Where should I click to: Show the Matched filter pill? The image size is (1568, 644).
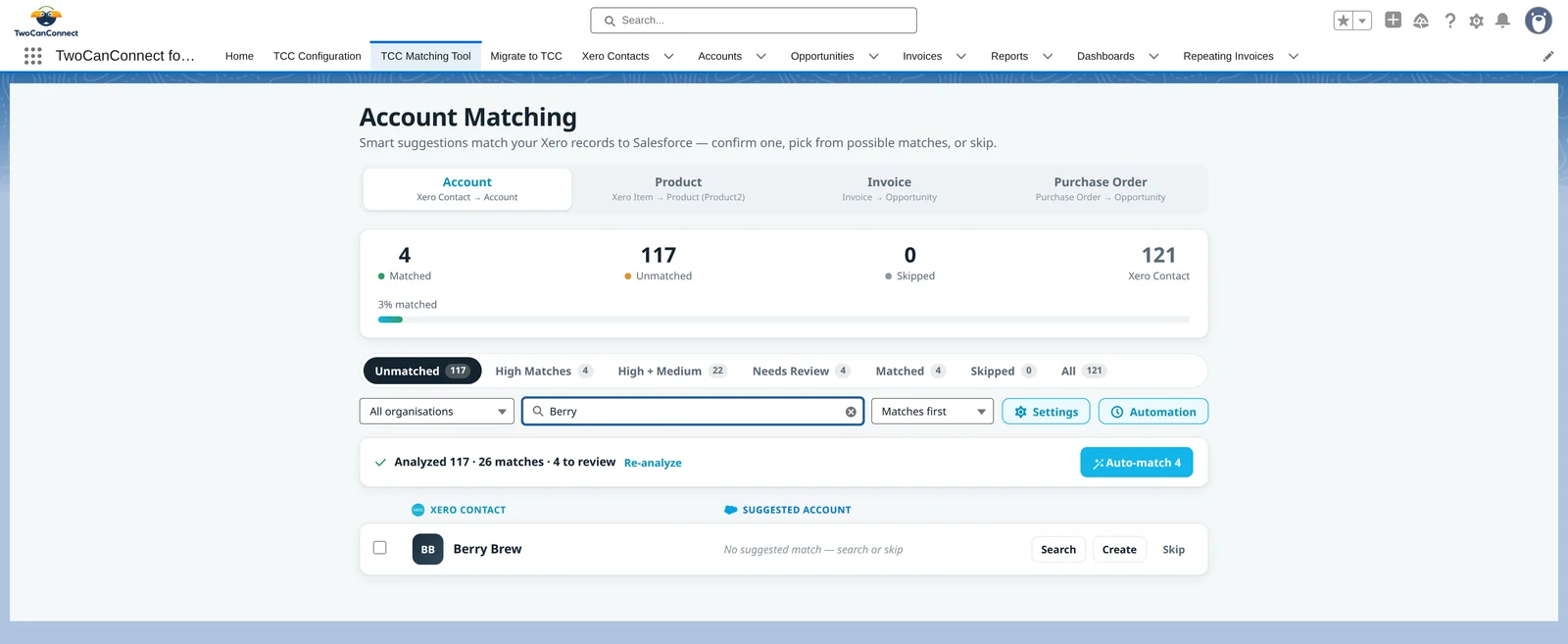point(910,371)
